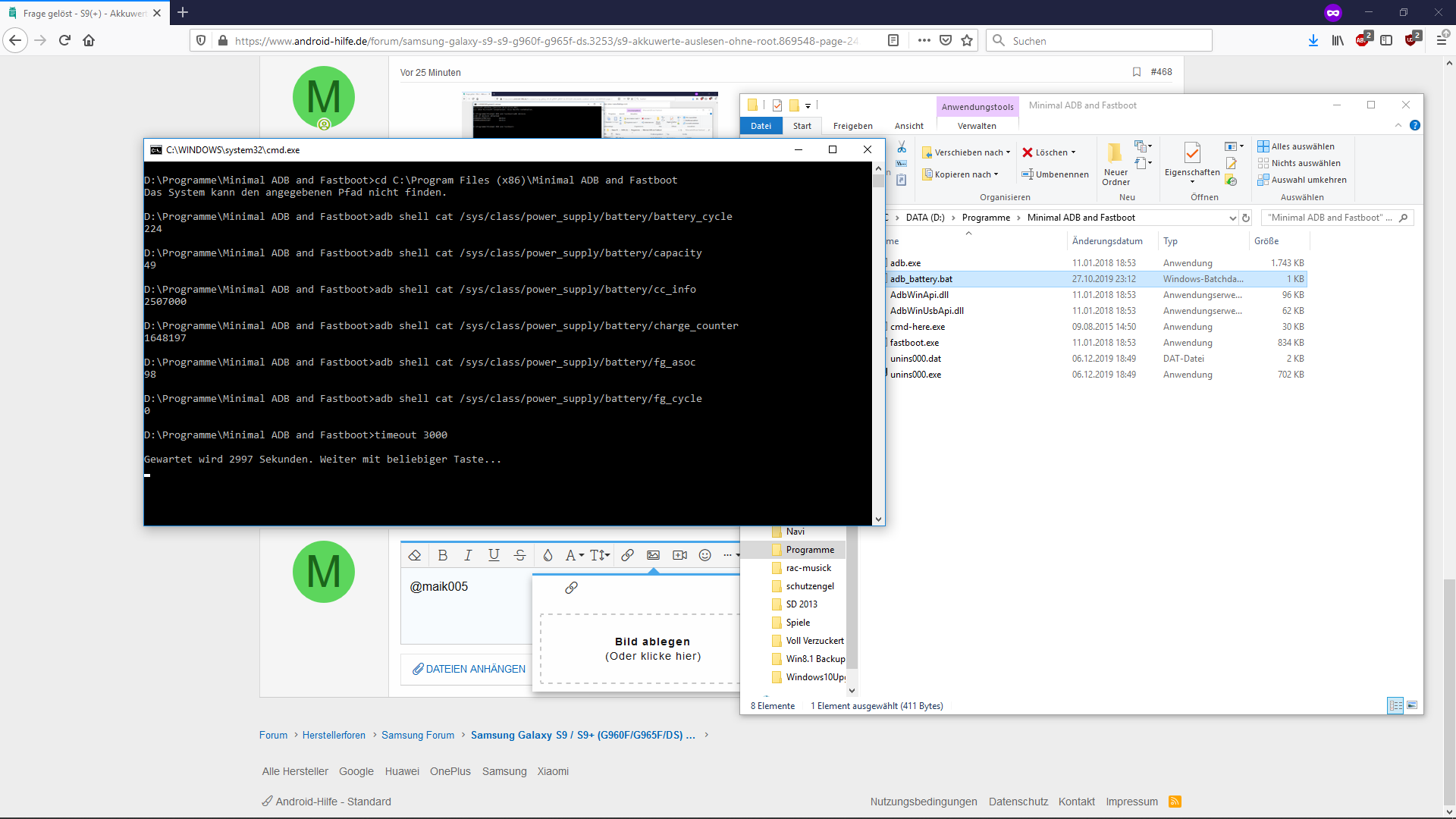Click 'Auswahl umkehren' in the ribbon

tap(1302, 180)
